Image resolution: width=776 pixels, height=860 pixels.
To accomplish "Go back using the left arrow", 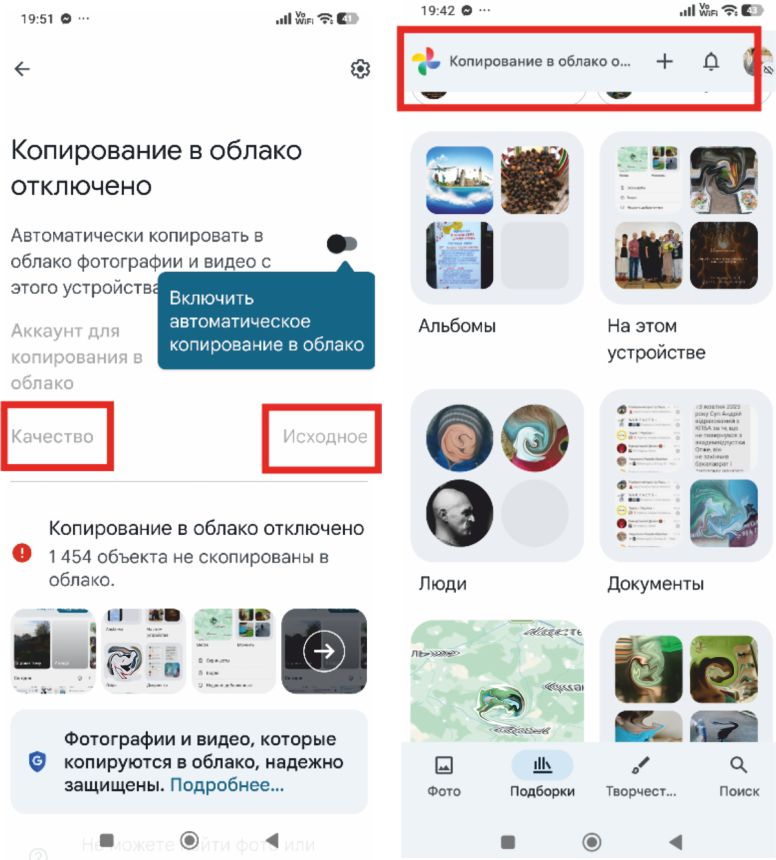I will (x=22, y=69).
